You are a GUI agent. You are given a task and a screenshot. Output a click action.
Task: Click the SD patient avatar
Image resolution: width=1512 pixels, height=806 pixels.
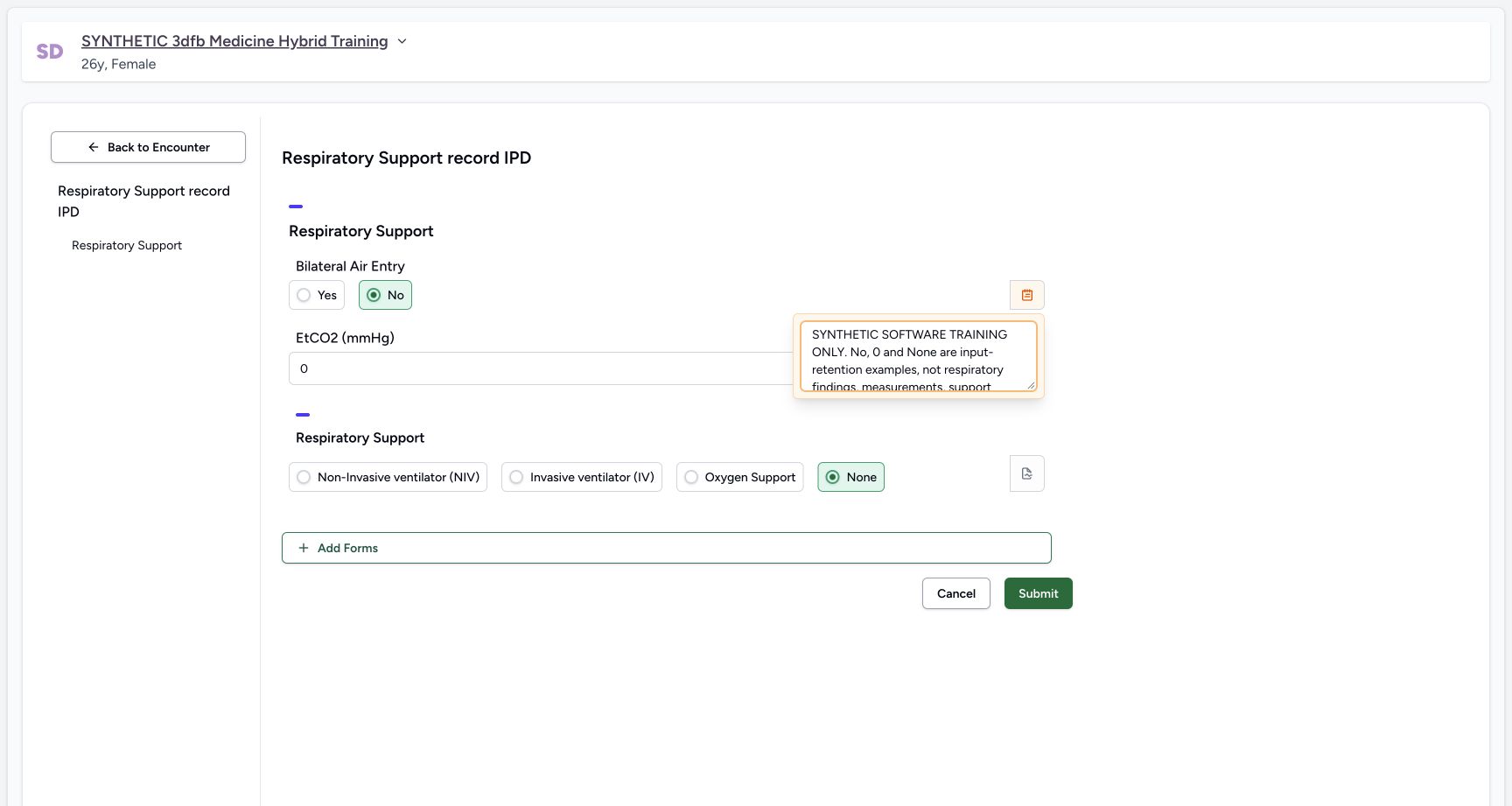(50, 52)
